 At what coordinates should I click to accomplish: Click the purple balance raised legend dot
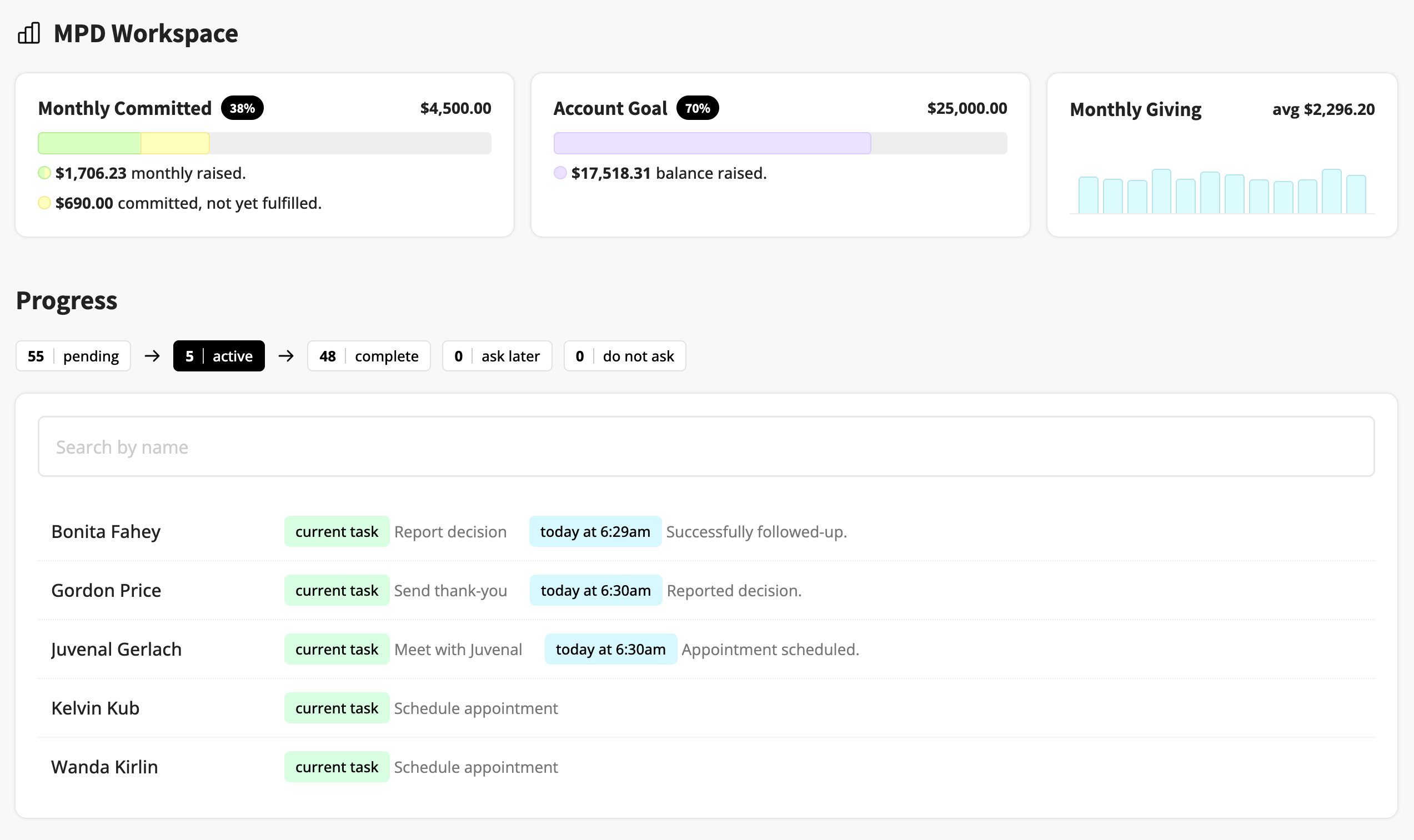tap(560, 173)
